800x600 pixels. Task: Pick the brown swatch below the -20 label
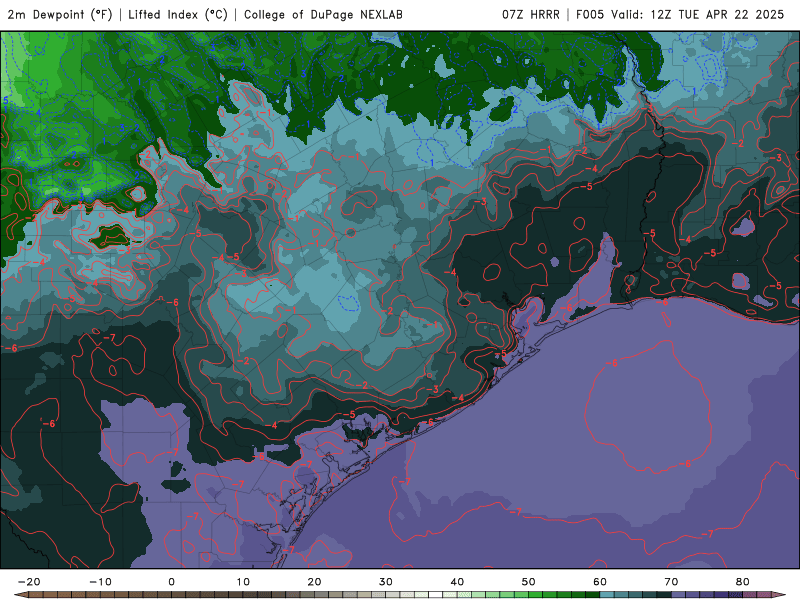36,595
